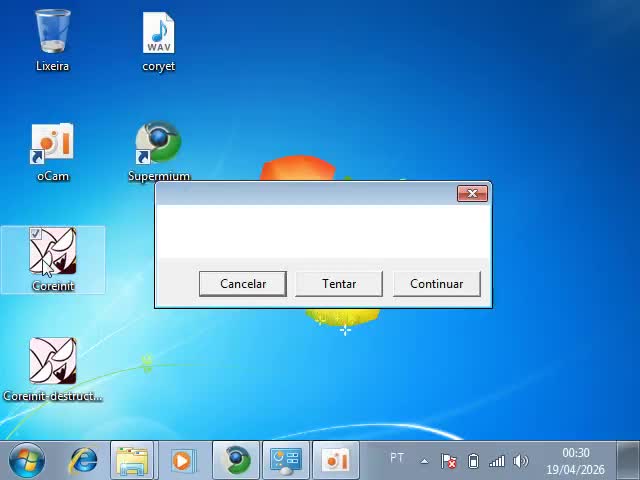Switch to oCam taskbar button
This screenshot has width=640, height=480.
click(x=336, y=460)
